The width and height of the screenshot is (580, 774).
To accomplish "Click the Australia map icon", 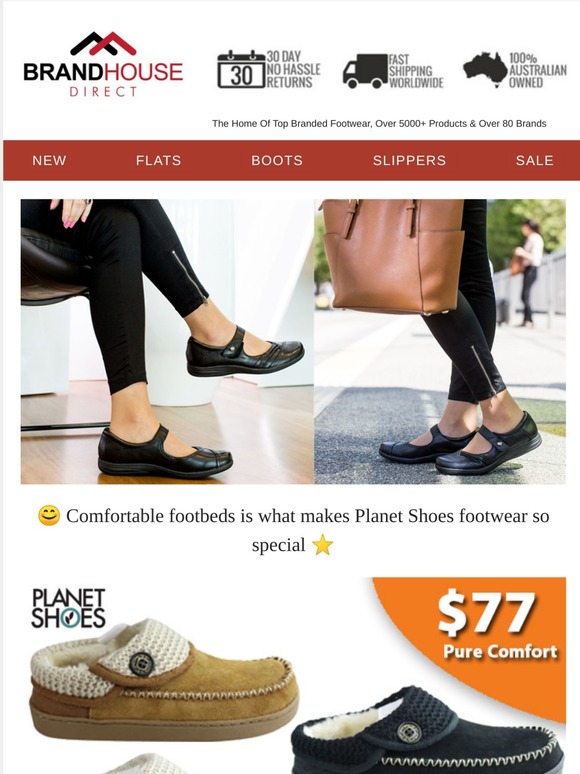I will point(485,70).
